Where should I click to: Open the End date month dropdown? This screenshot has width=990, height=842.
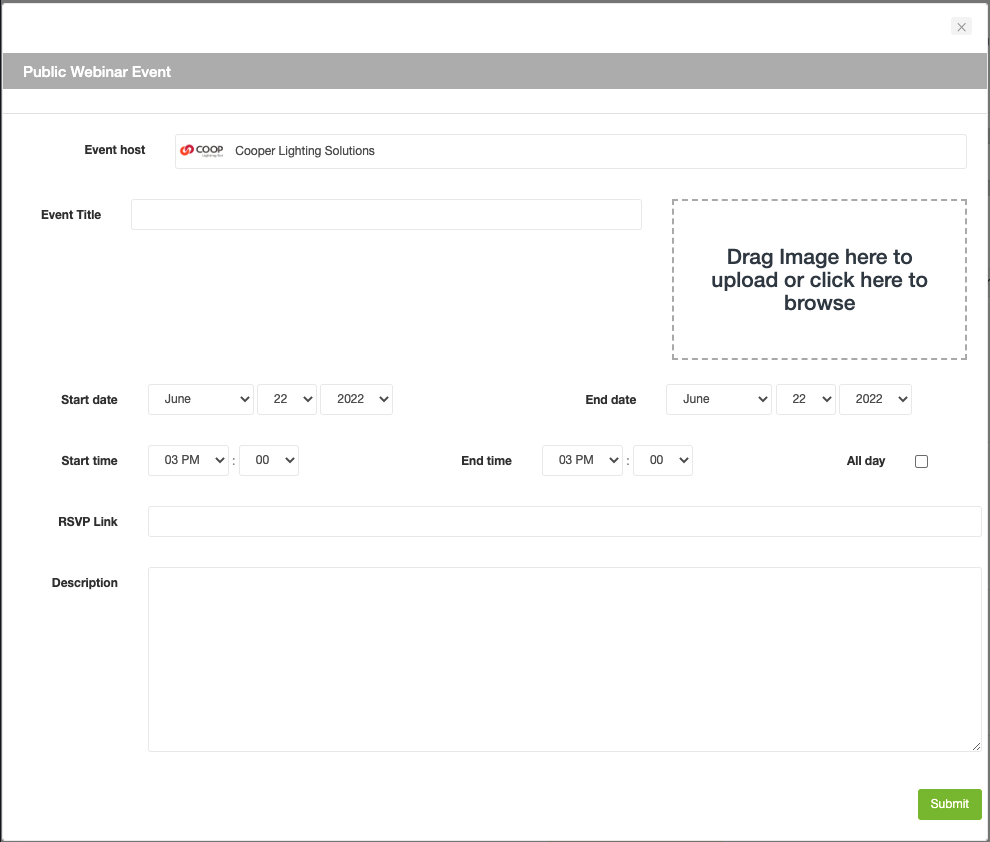tap(718, 399)
